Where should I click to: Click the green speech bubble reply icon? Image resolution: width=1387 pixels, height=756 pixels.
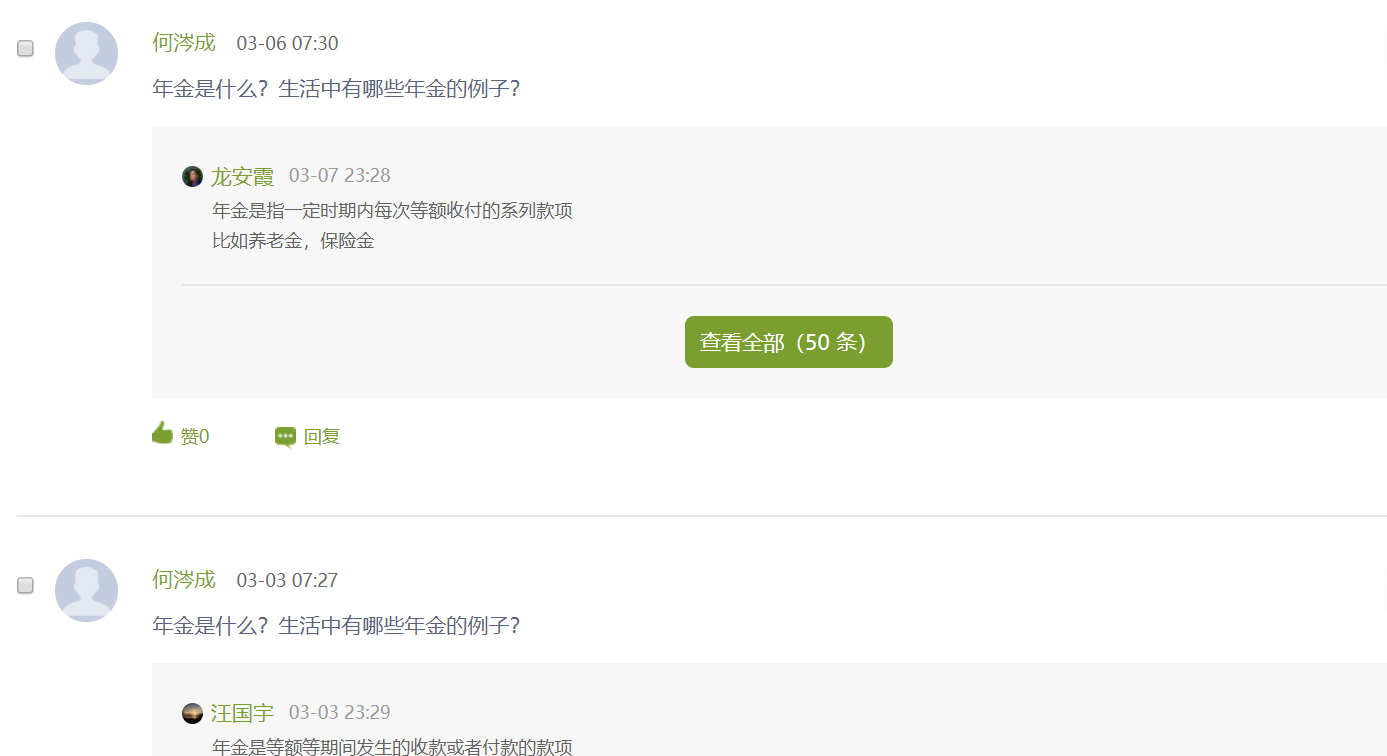click(285, 437)
